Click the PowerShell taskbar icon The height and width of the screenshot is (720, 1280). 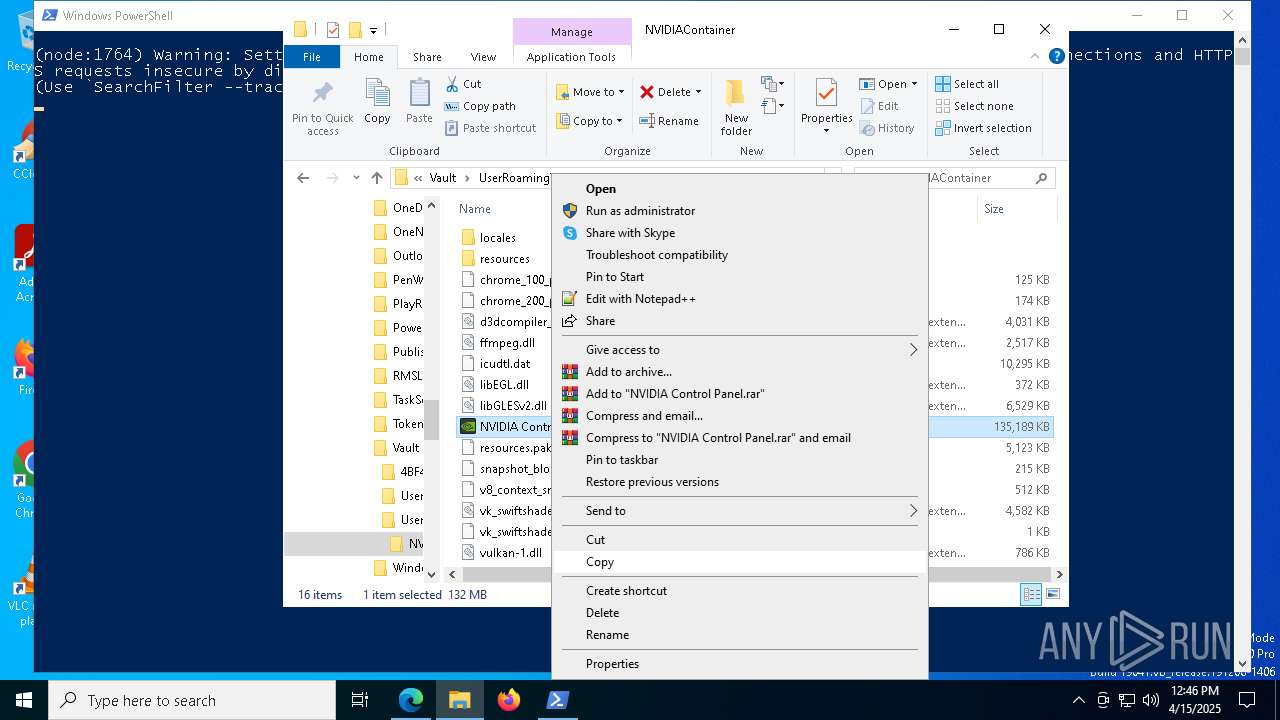tap(558, 700)
